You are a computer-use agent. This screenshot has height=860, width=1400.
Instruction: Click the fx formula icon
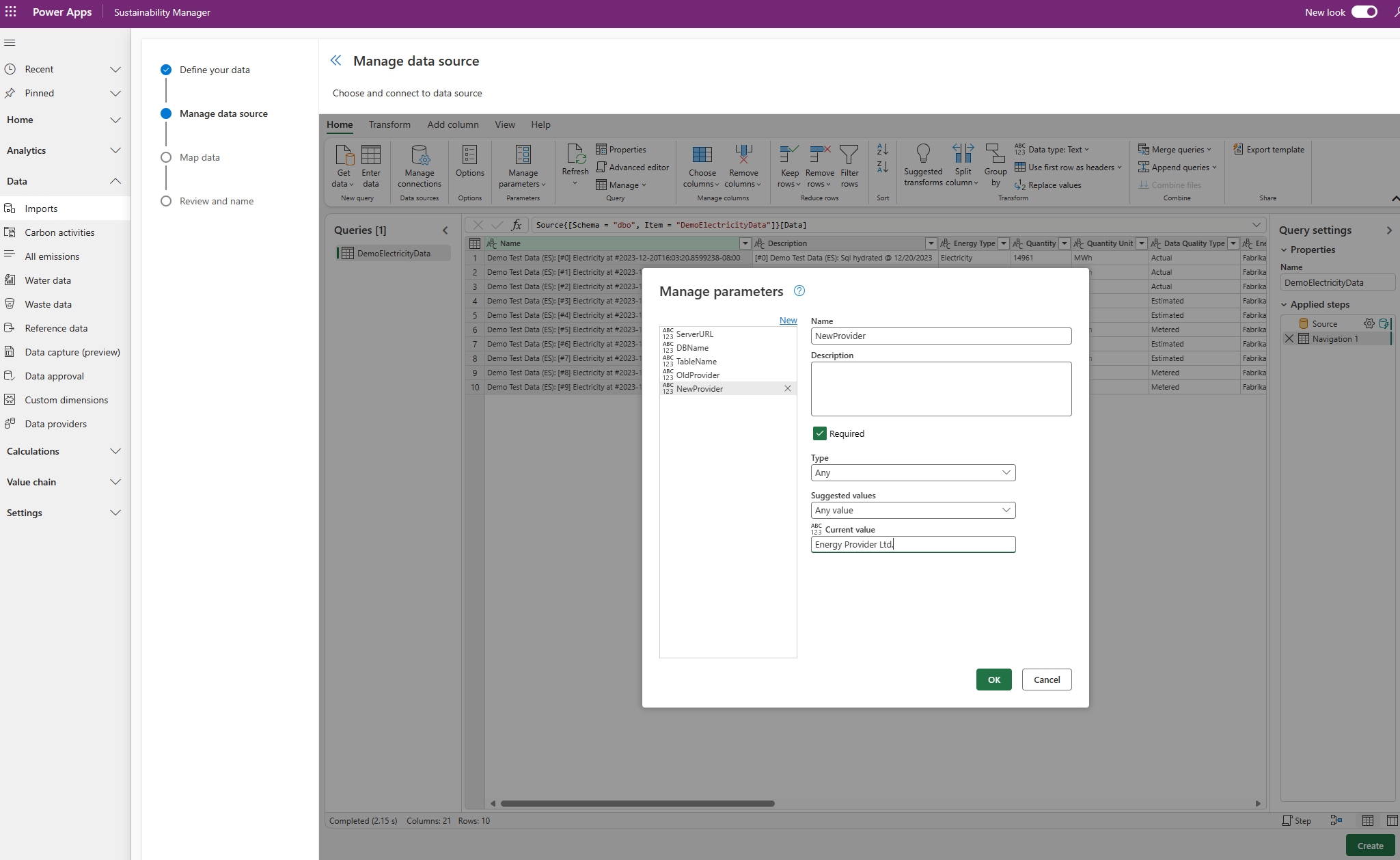point(517,225)
